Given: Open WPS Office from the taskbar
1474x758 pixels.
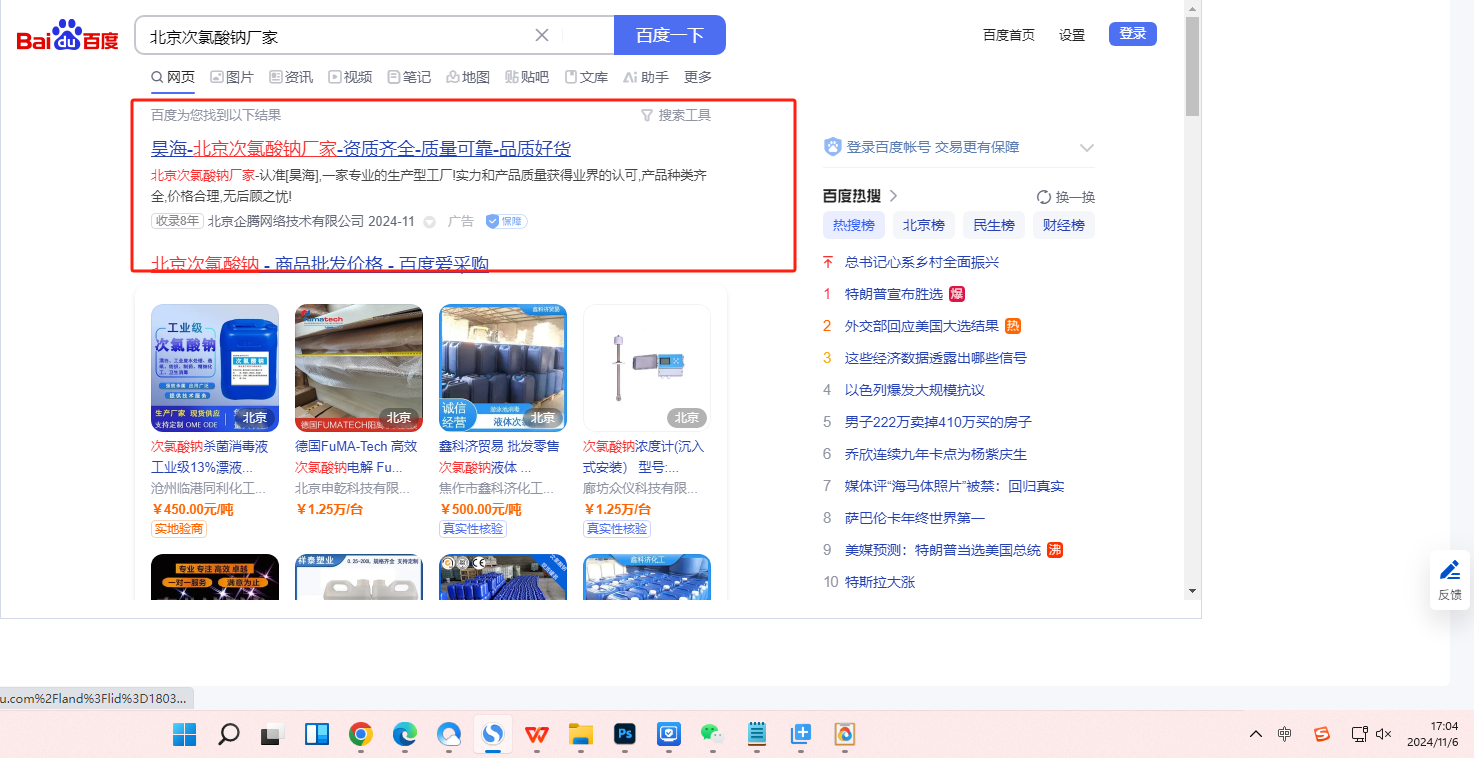Looking at the screenshot, I should pyautogui.click(x=537, y=735).
